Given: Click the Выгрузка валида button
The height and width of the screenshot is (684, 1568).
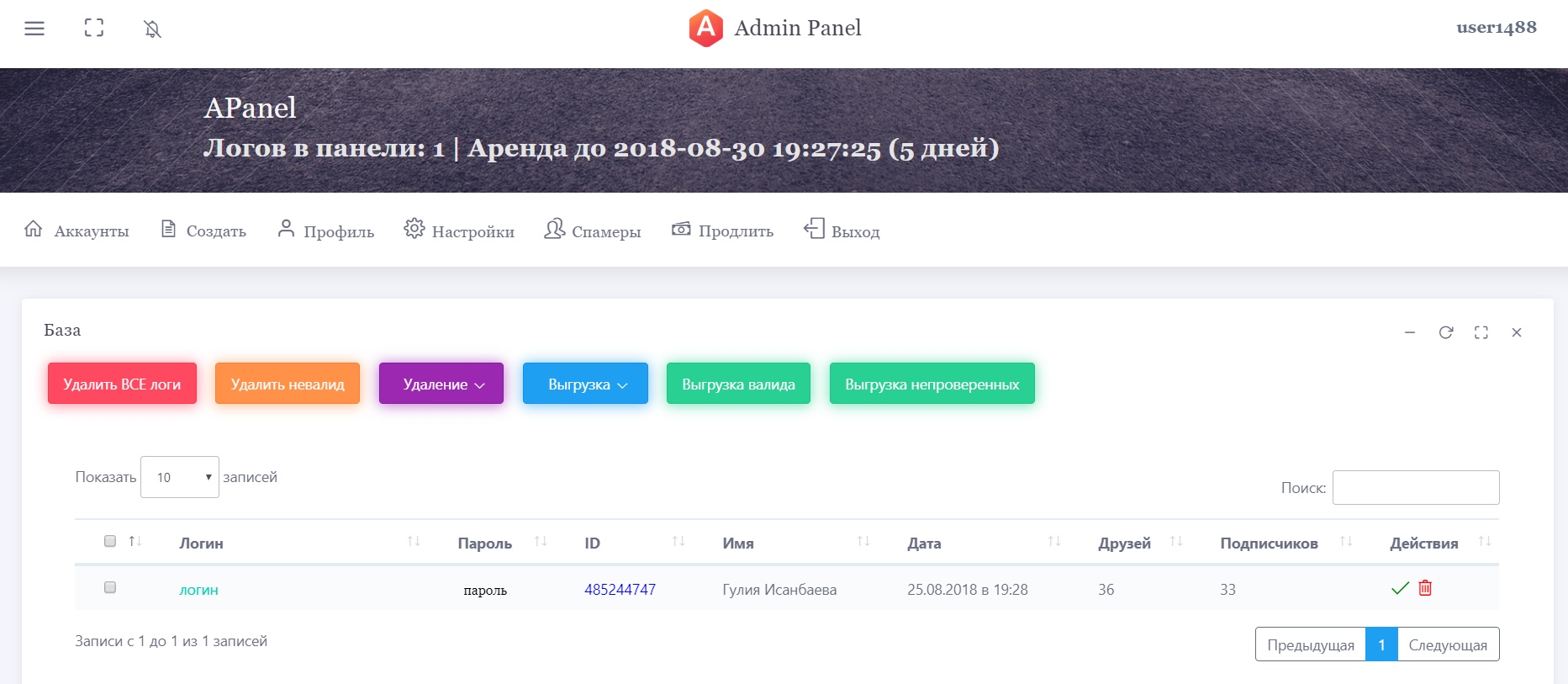Looking at the screenshot, I should (738, 384).
